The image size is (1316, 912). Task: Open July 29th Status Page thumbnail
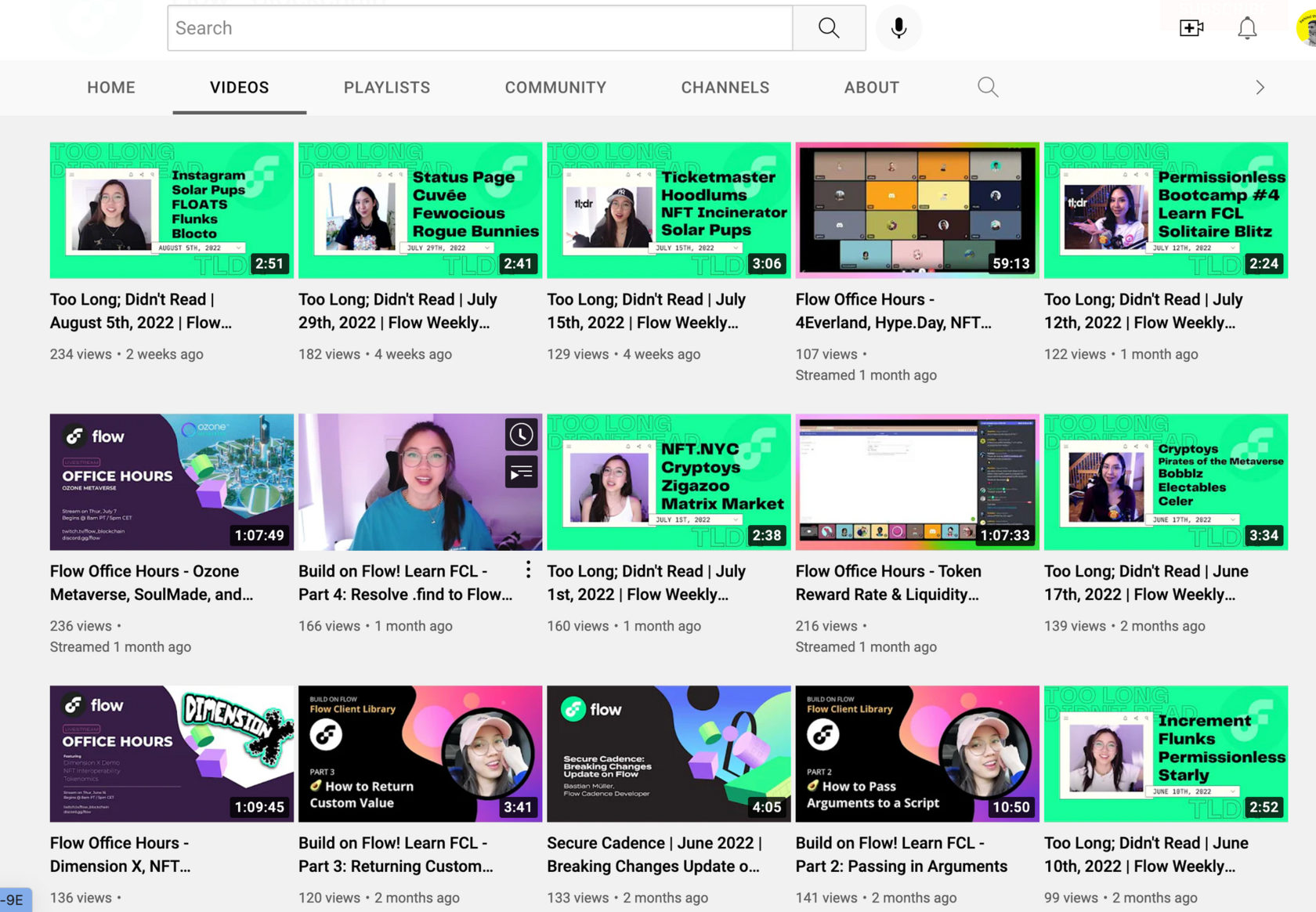point(420,210)
